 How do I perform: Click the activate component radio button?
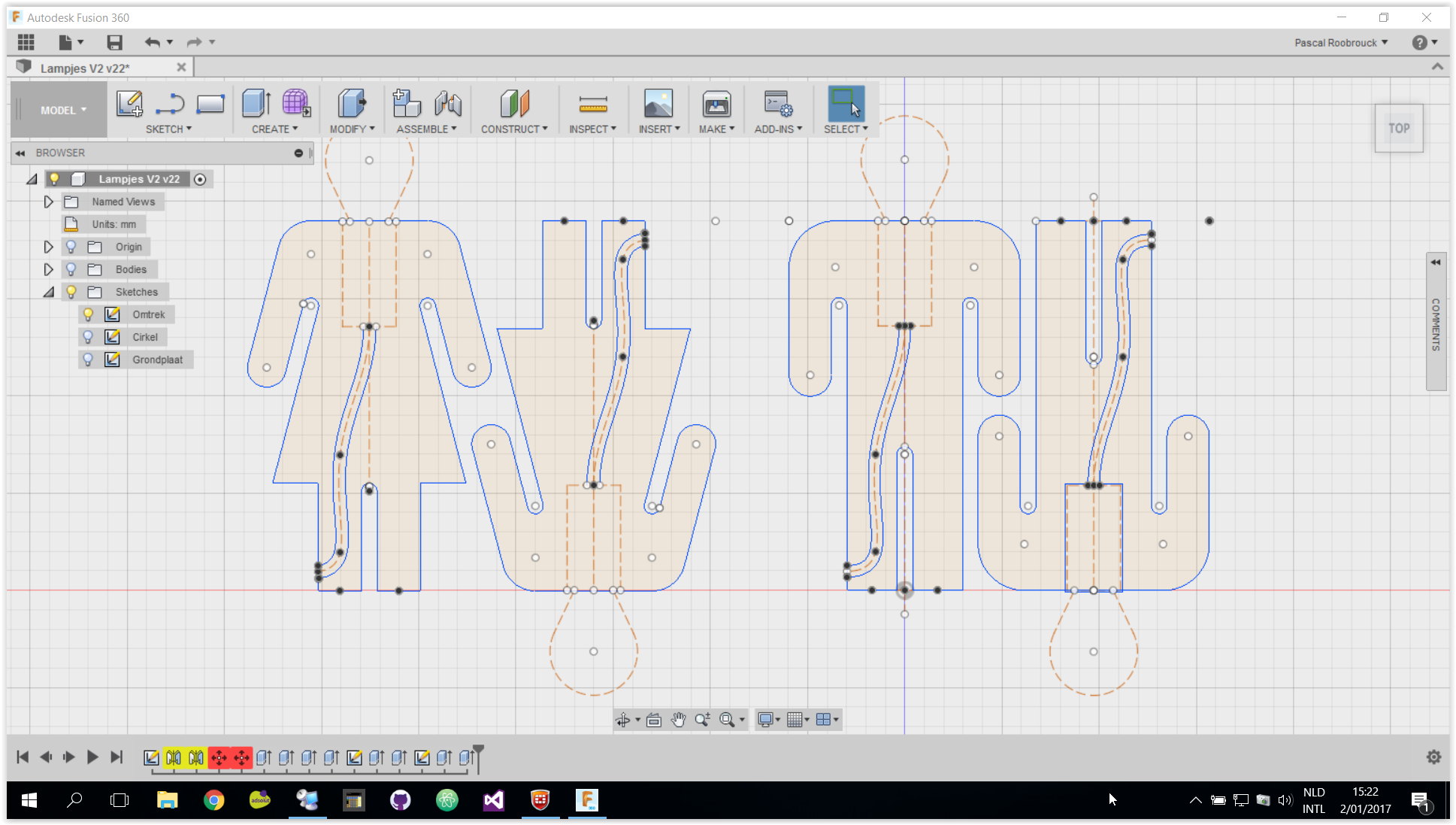[200, 179]
